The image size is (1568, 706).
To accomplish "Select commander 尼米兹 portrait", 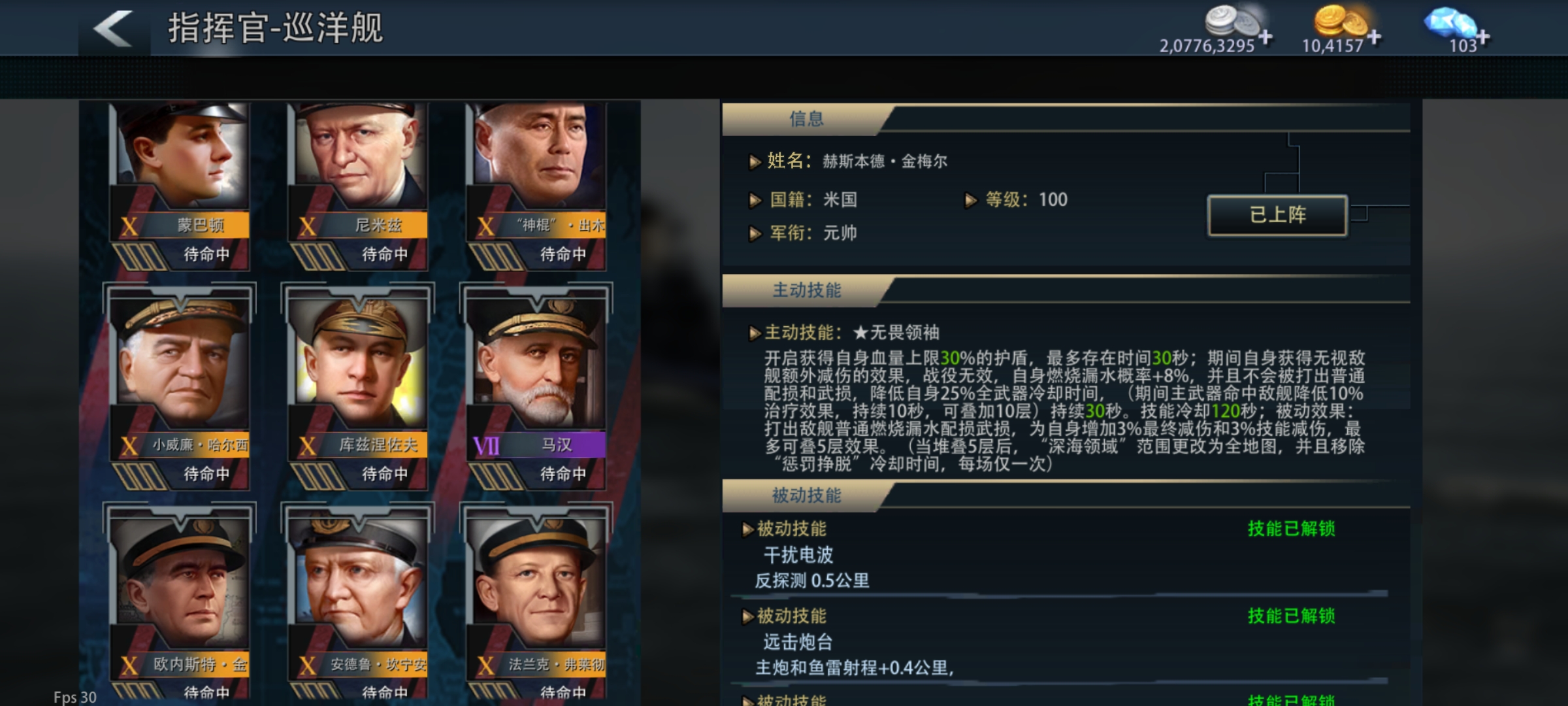I will [358, 186].
